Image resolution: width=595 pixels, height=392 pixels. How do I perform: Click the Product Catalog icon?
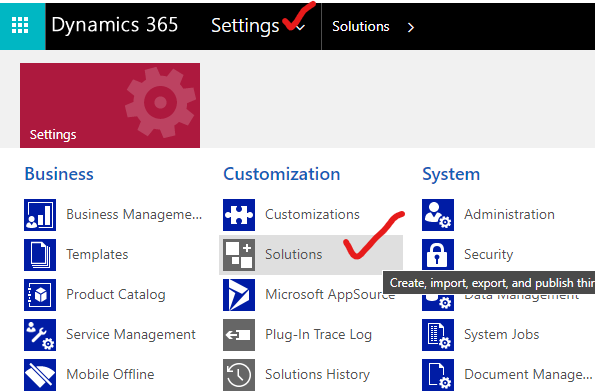pyautogui.click(x=40, y=295)
